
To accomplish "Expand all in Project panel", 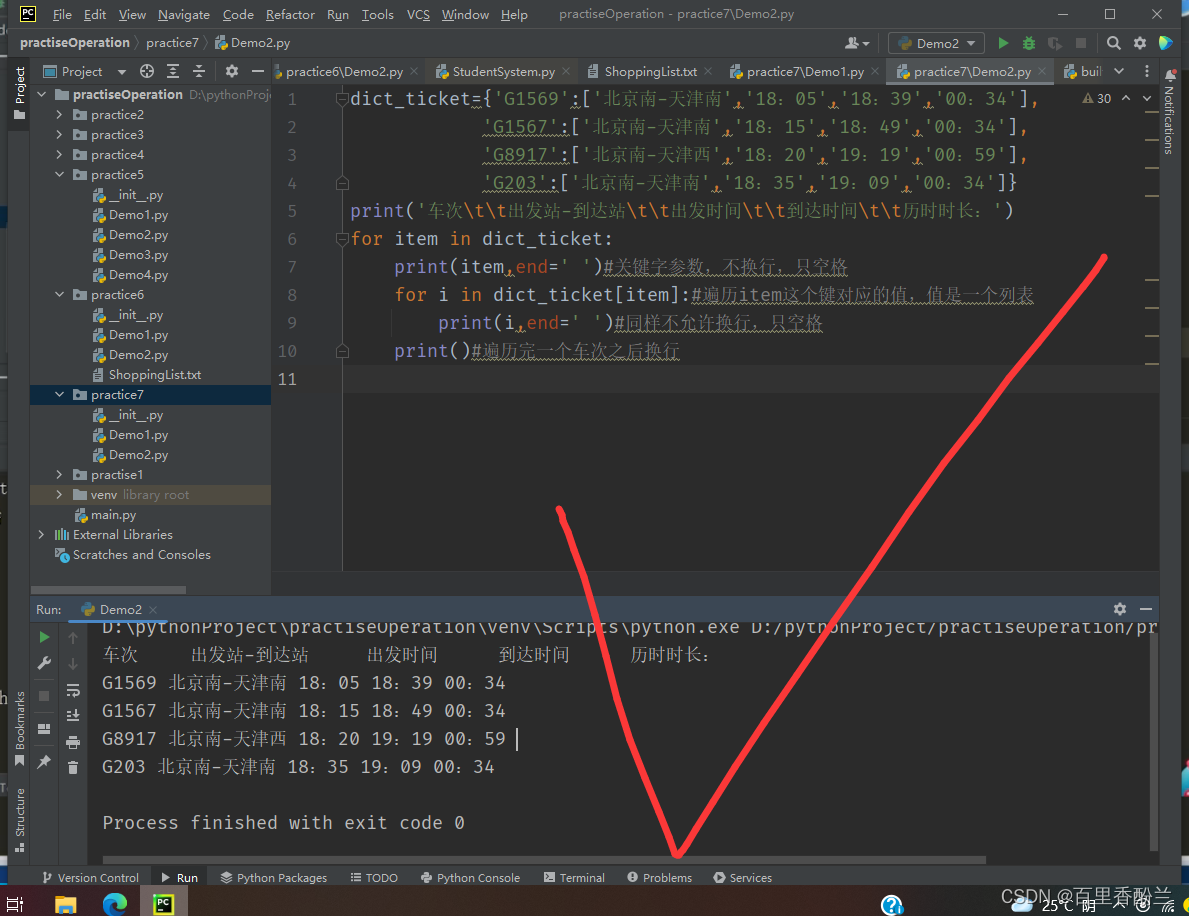I will click(x=173, y=71).
